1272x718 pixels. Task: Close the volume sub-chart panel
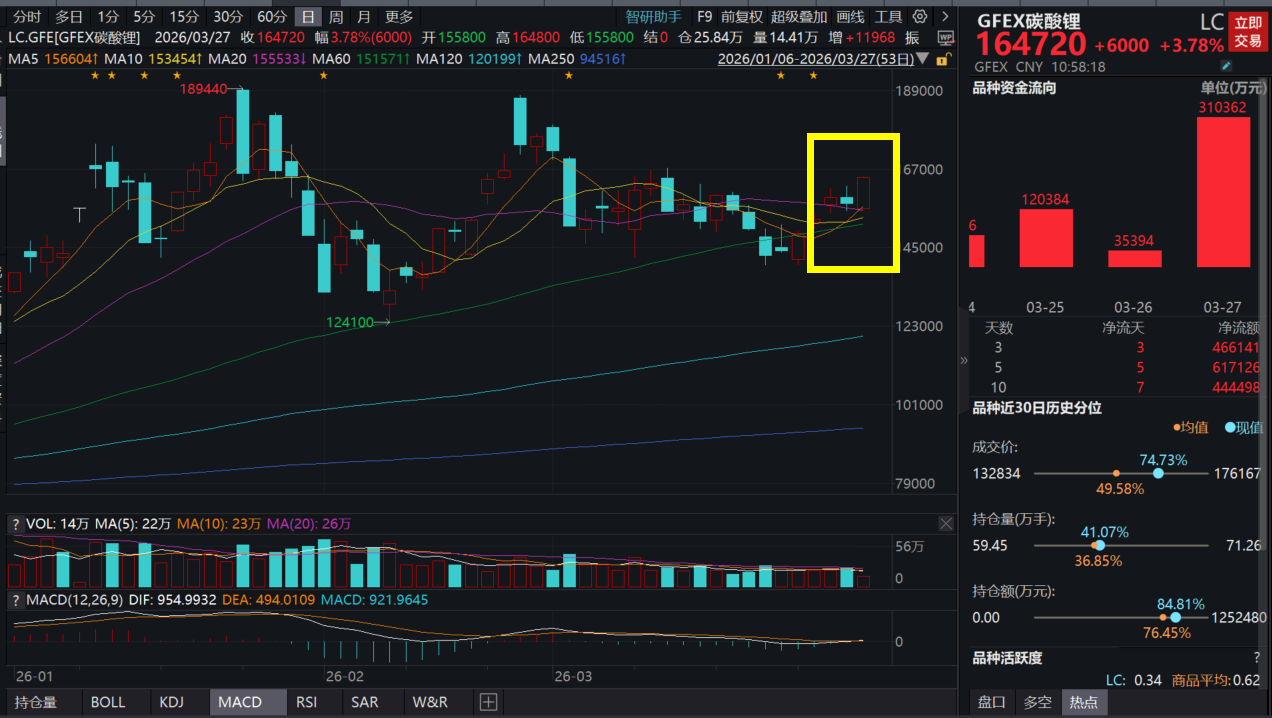[x=946, y=523]
